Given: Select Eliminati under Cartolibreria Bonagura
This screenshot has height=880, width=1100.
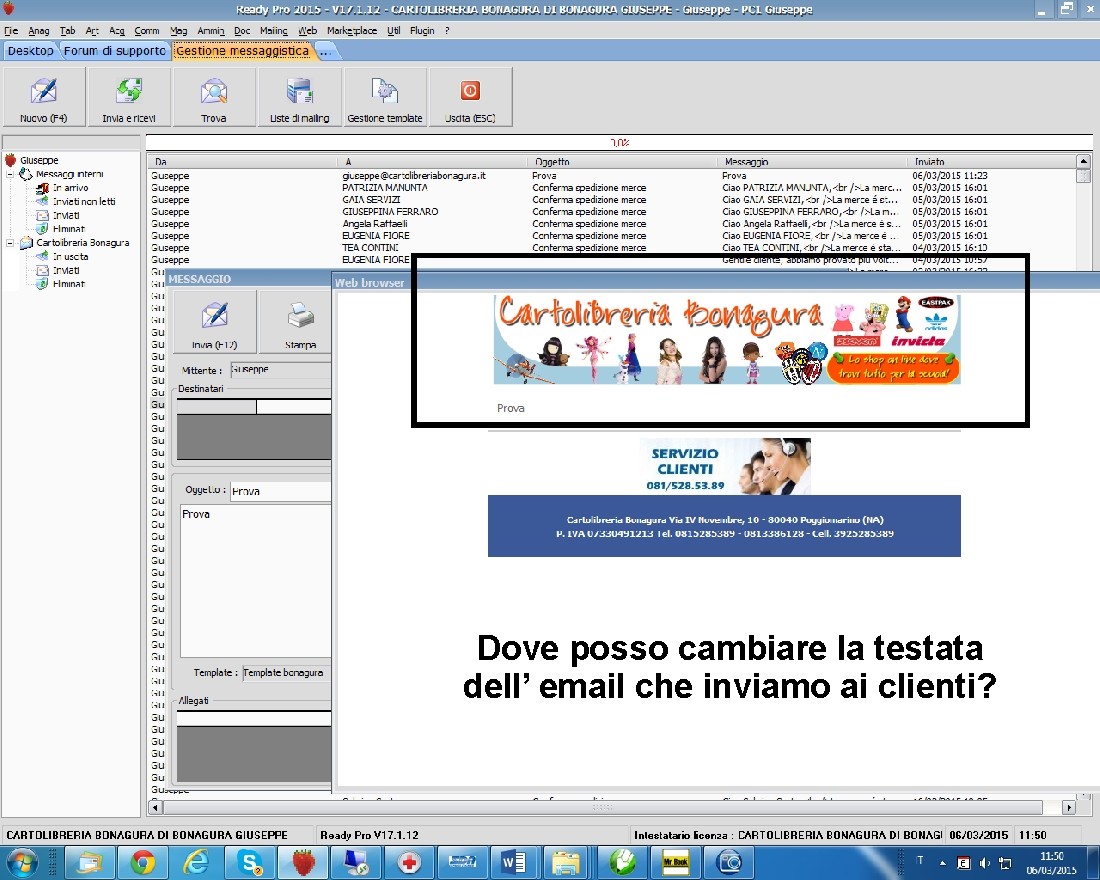Looking at the screenshot, I should pyautogui.click(x=69, y=284).
